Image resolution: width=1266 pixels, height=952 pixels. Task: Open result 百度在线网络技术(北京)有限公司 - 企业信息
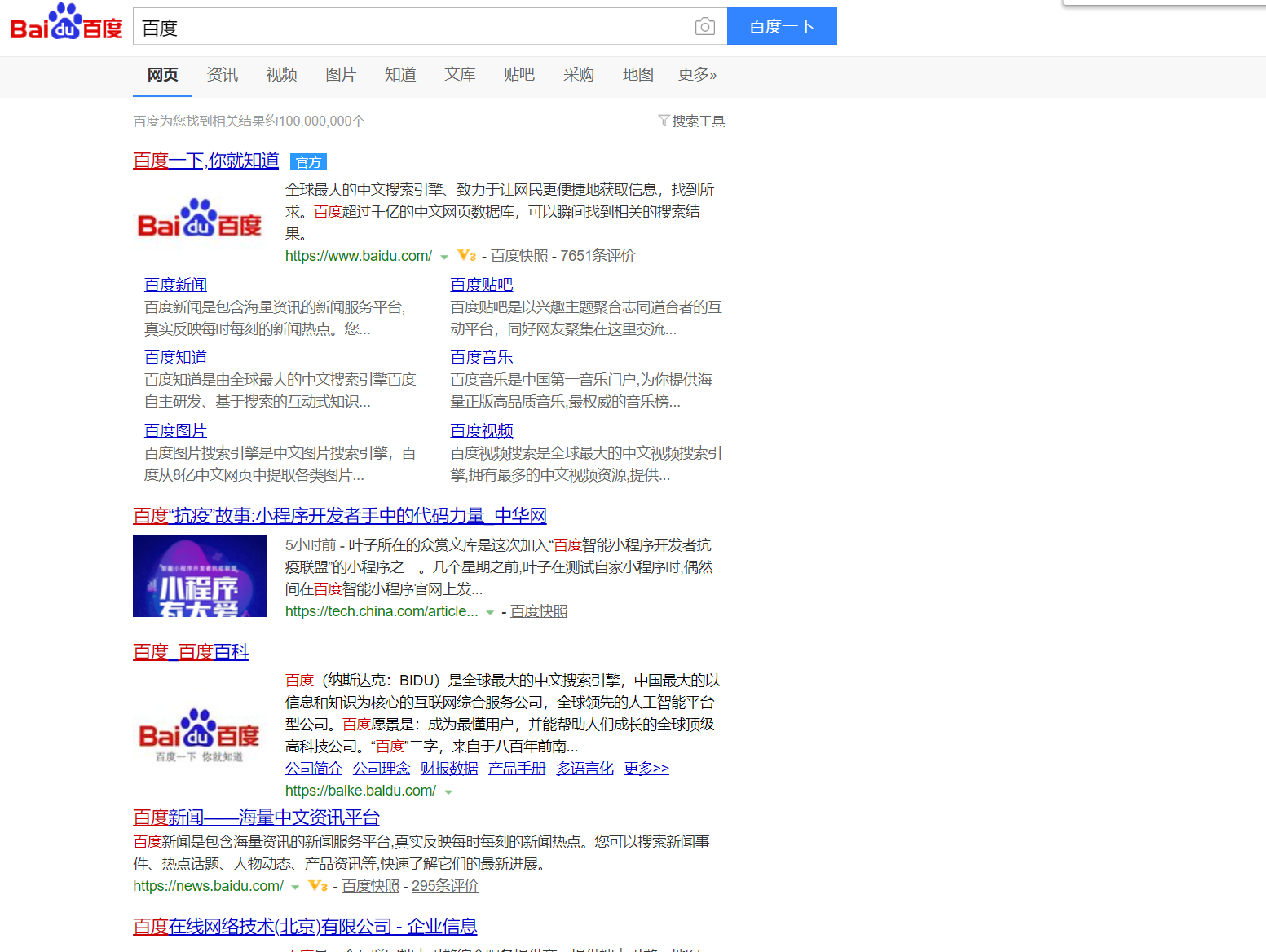click(x=305, y=927)
